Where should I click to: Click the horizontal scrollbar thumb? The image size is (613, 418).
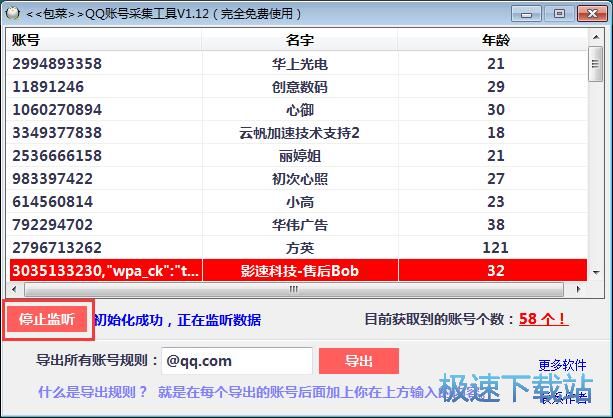(294, 289)
